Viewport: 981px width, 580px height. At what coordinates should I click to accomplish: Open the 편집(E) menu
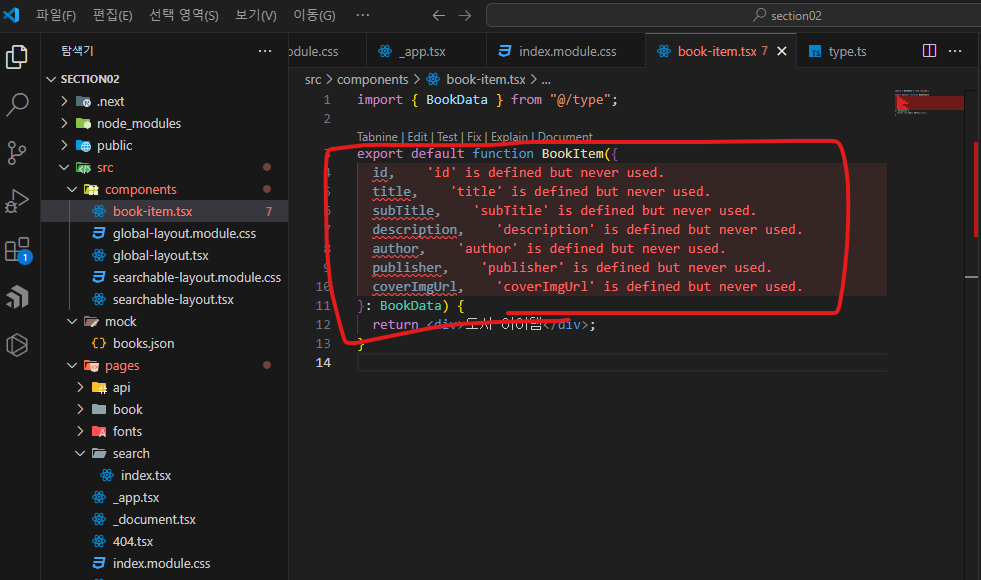(x=113, y=15)
